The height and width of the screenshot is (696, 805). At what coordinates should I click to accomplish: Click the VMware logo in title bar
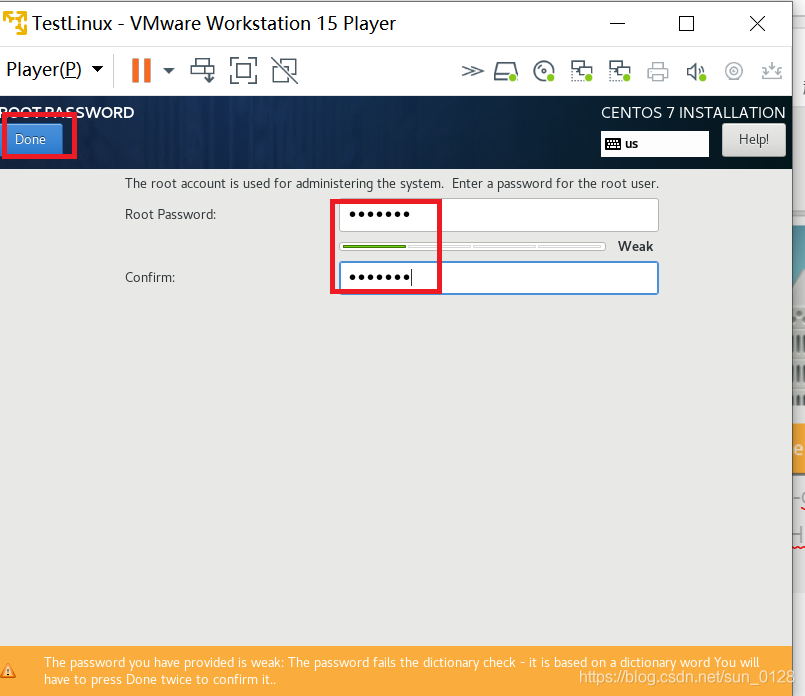coord(15,23)
